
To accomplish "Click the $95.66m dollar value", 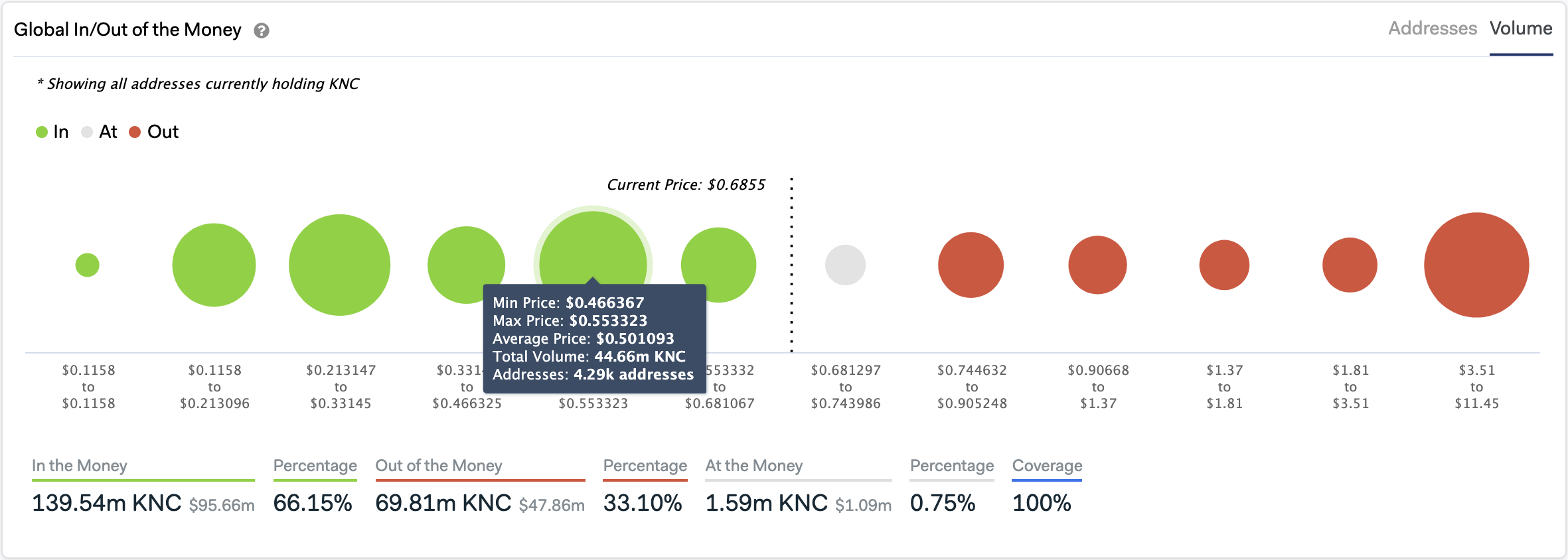I will pos(222,506).
